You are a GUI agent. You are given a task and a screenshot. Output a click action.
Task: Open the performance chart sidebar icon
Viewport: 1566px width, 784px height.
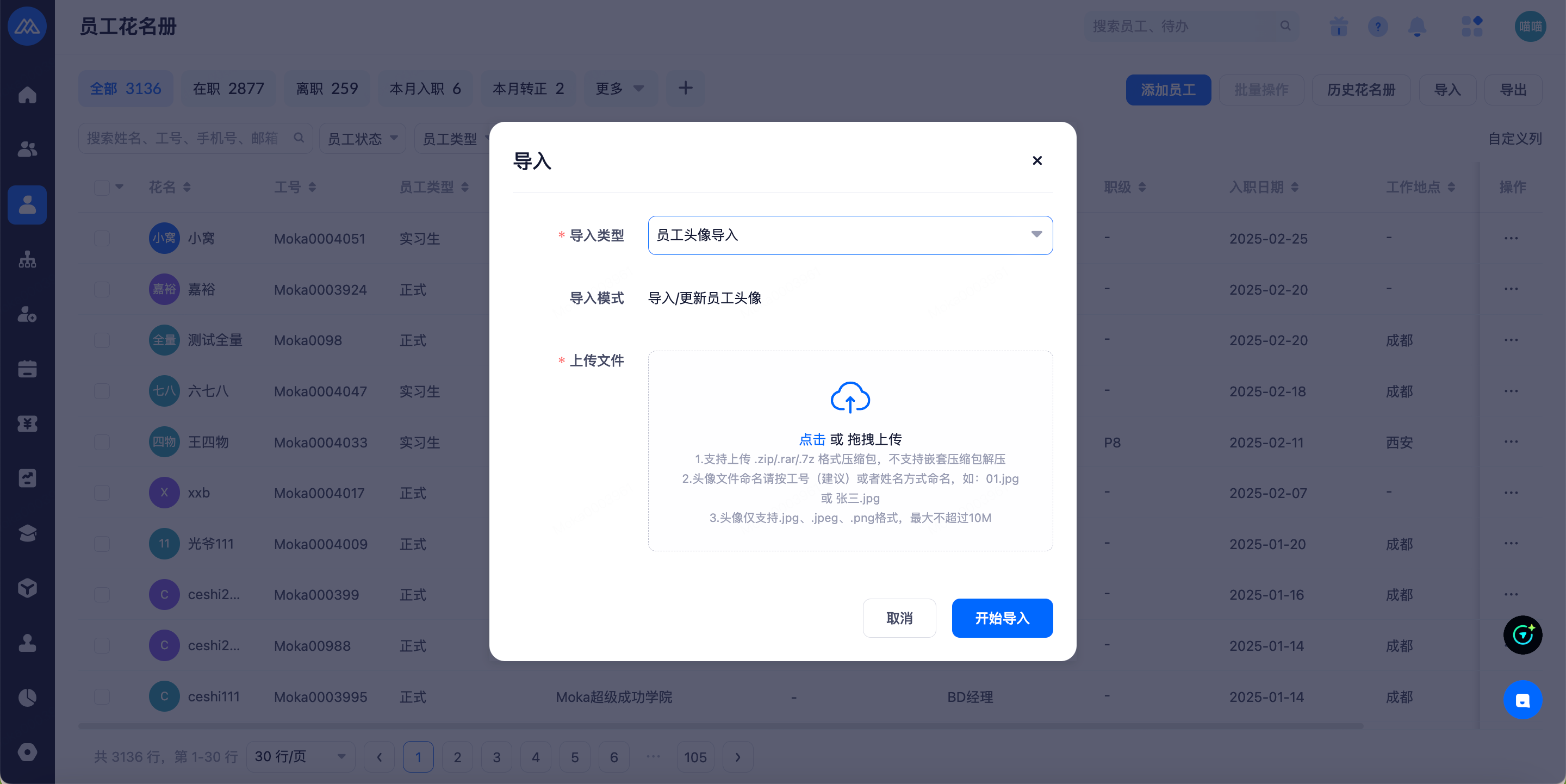[27, 478]
